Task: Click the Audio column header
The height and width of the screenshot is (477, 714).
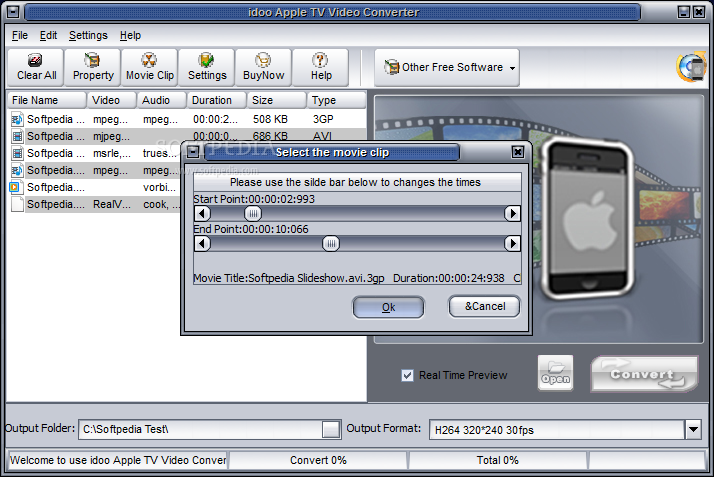Action: 162,100
